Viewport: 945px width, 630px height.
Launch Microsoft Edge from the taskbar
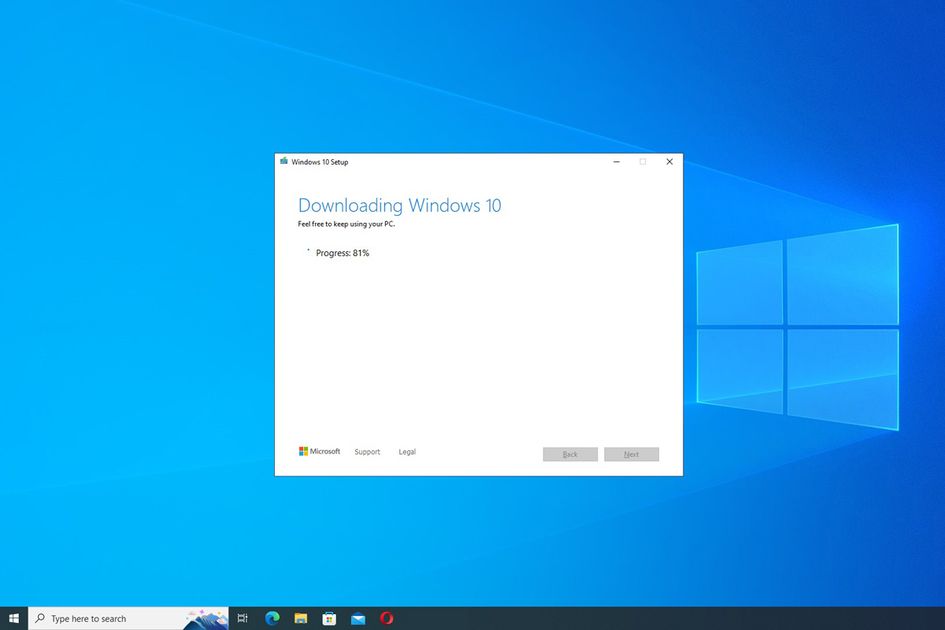tap(272, 619)
